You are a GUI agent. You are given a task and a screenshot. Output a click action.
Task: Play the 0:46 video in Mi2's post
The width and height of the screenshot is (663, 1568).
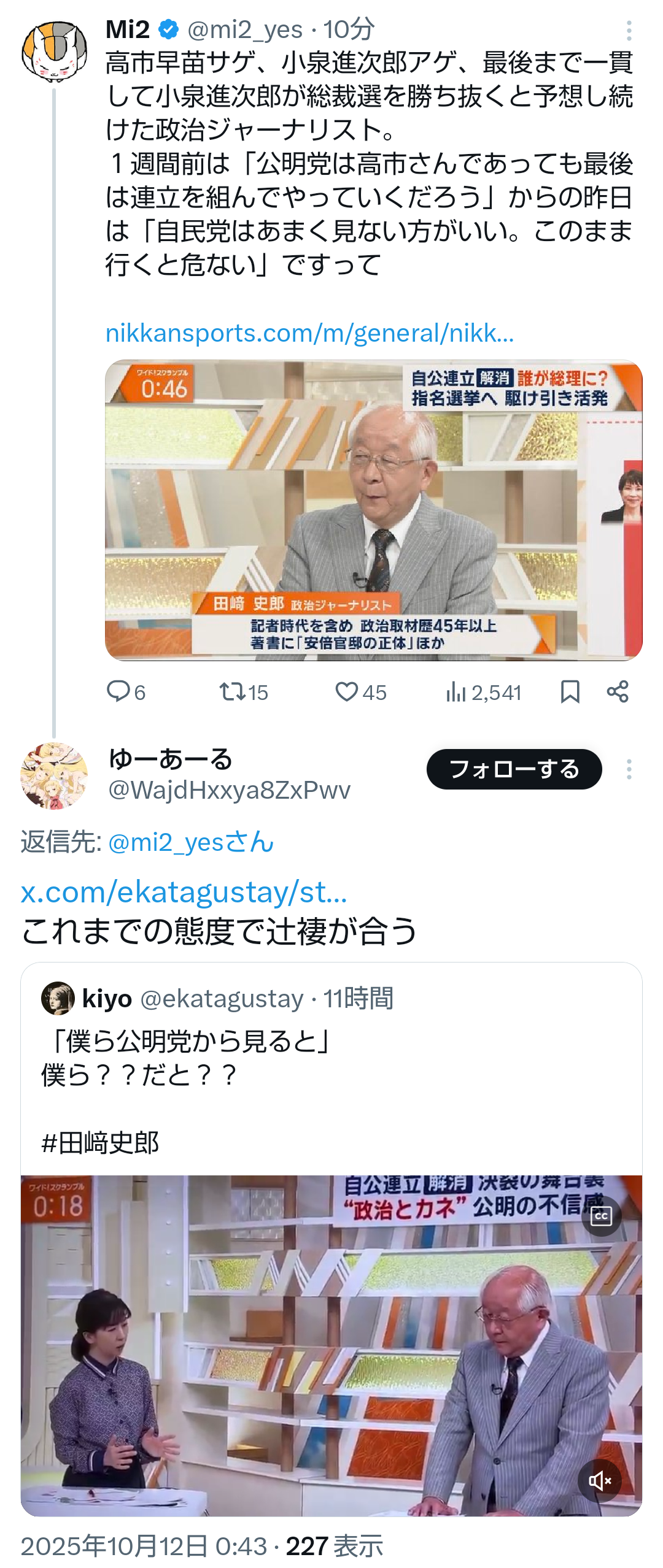click(x=373, y=510)
